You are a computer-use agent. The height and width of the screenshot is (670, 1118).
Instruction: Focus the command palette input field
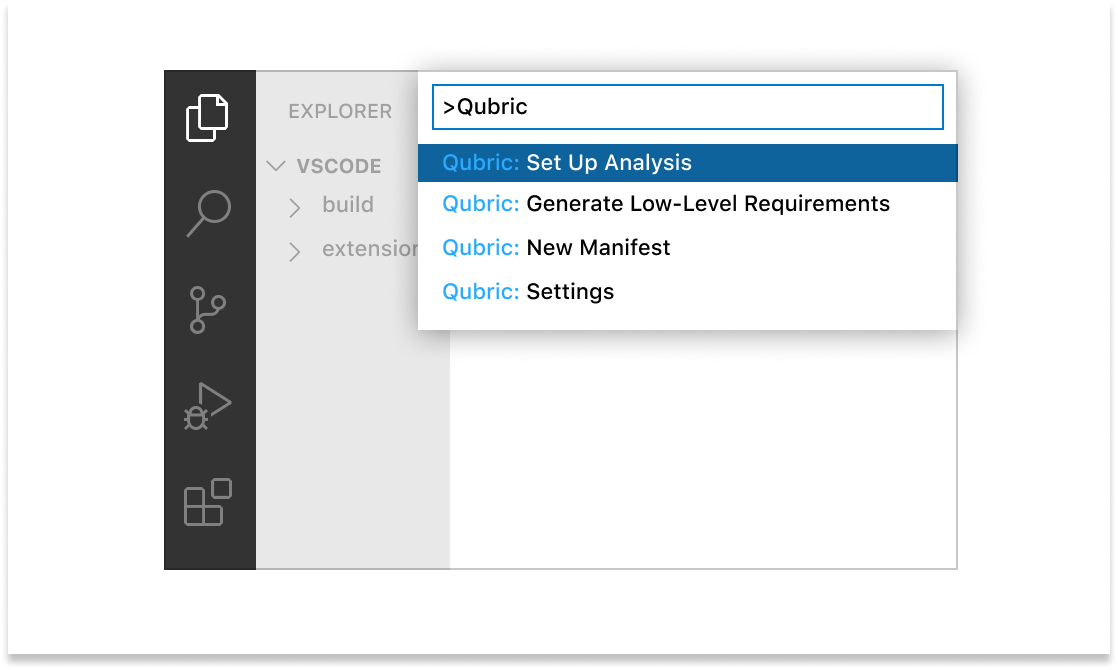(x=687, y=107)
